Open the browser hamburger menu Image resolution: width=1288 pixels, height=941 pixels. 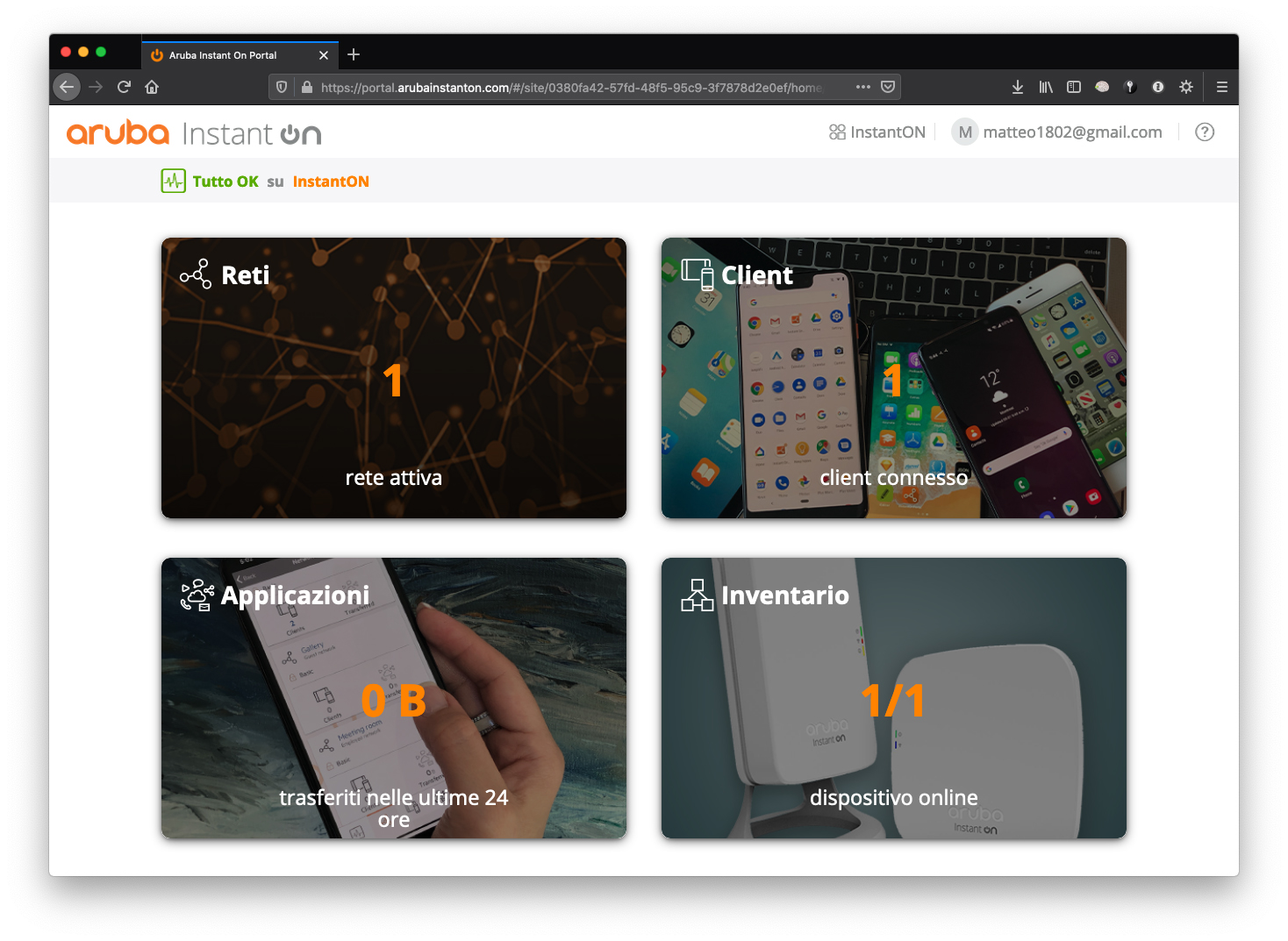(x=1221, y=87)
